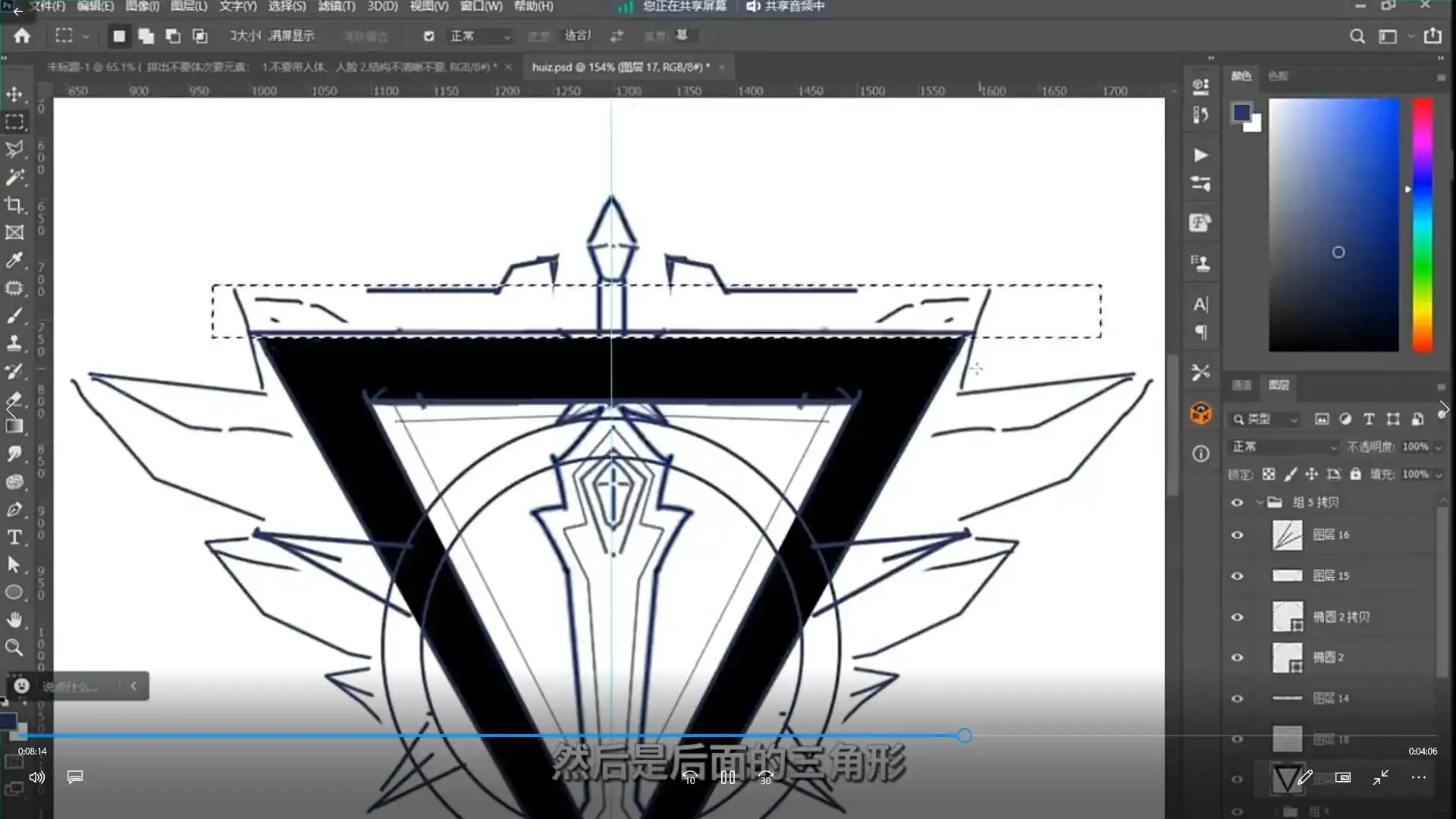Toggle visibility of 椭圆 2 layer
1456x819 pixels.
coord(1237,657)
